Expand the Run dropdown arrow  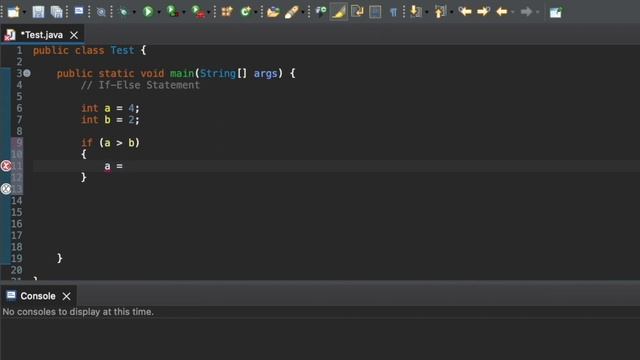click(159, 12)
